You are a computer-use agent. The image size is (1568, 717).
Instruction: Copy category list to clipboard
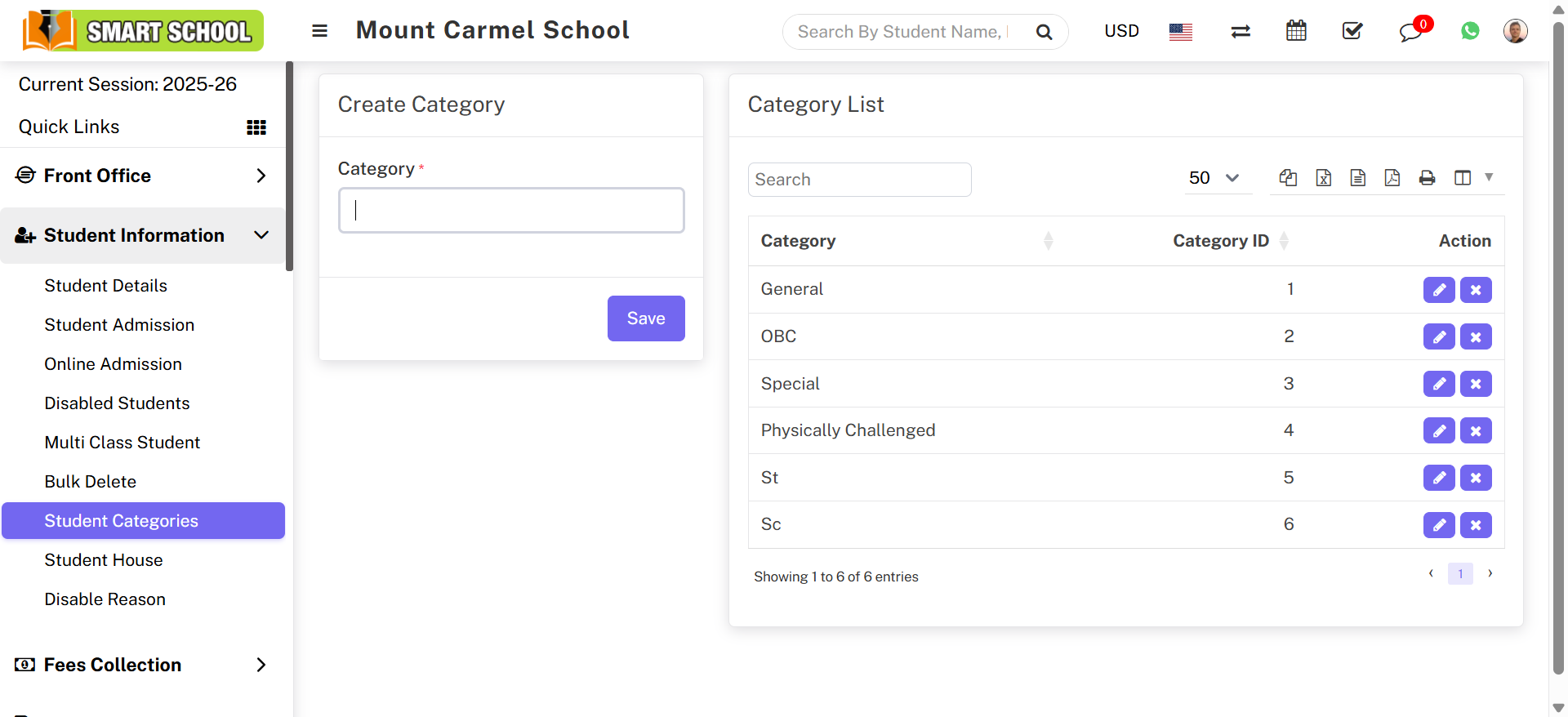[x=1289, y=178]
